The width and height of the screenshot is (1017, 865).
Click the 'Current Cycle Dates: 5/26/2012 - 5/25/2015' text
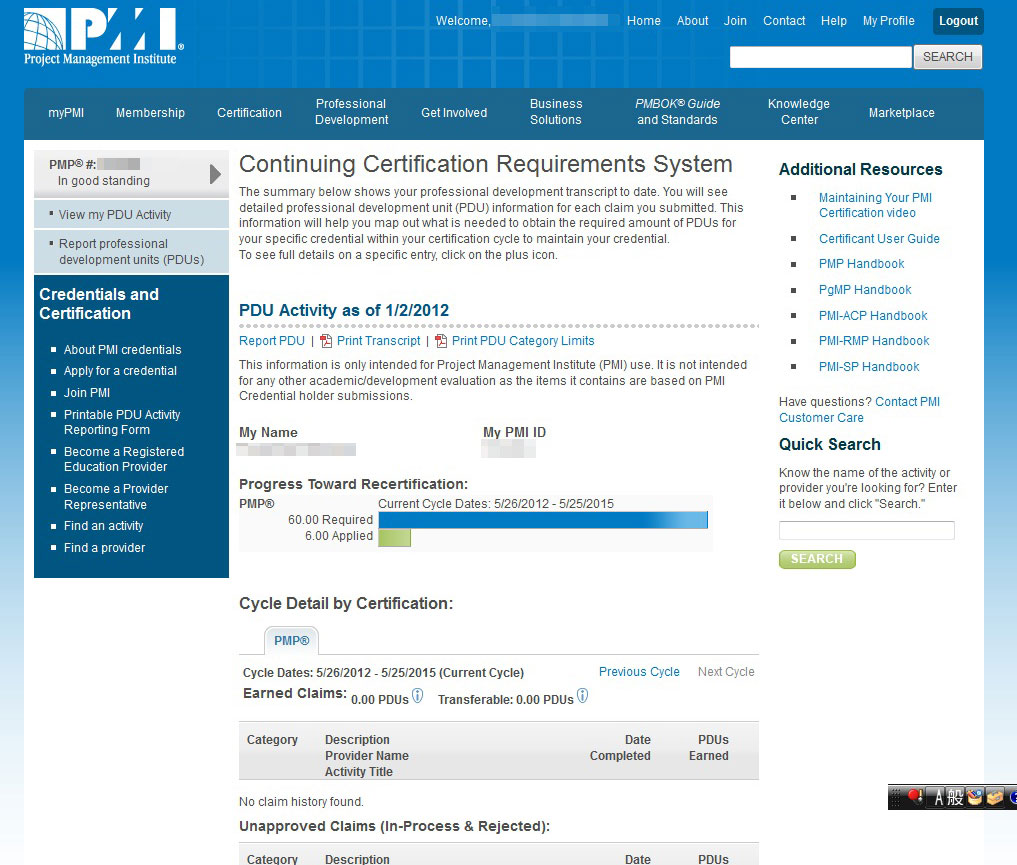click(496, 504)
